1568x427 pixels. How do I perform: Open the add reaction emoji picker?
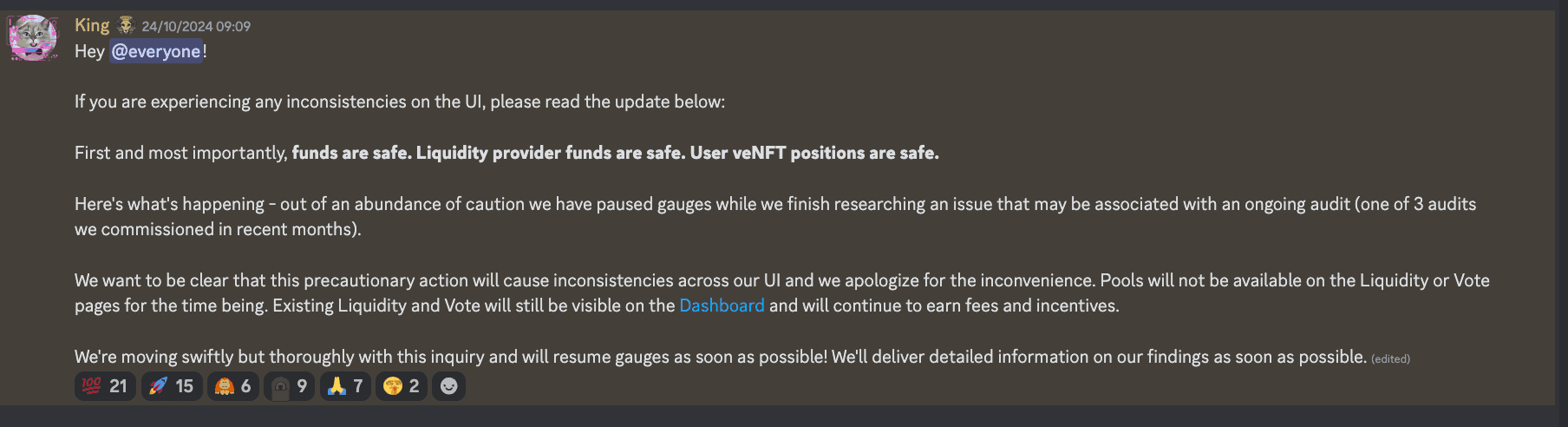[x=448, y=386]
